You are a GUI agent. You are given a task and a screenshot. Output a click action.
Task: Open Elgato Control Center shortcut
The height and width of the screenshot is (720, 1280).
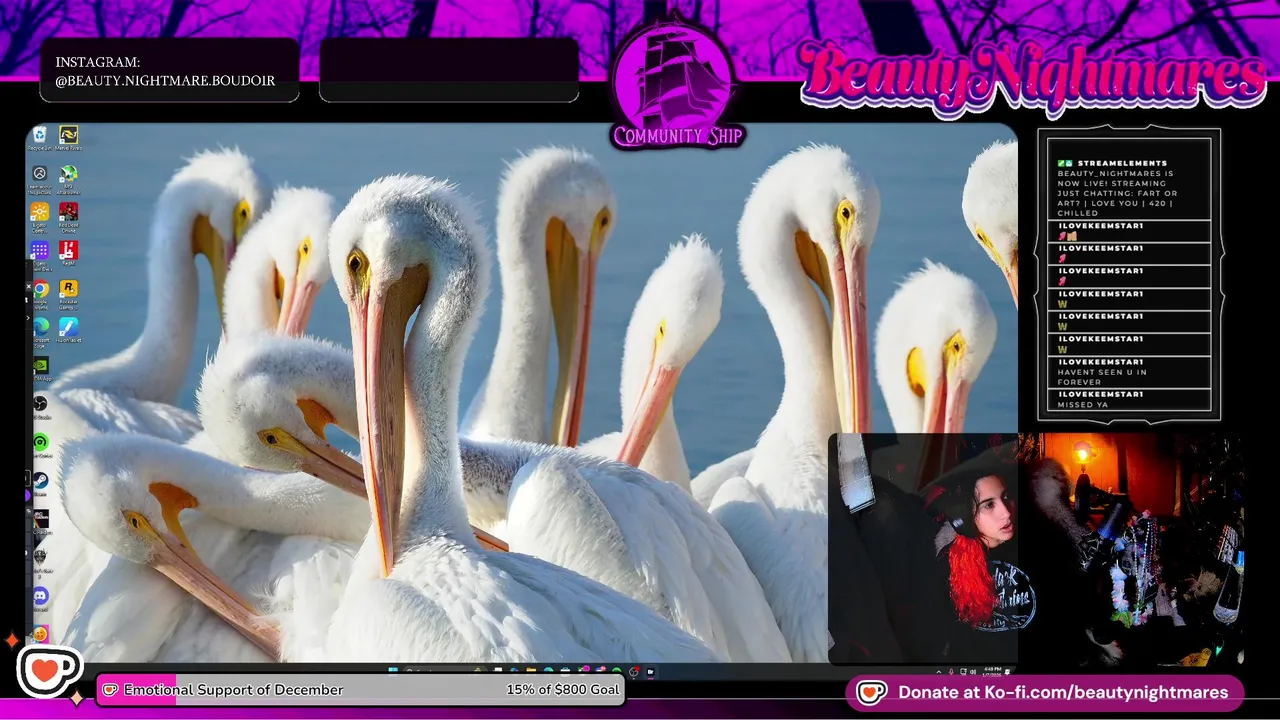(39, 215)
